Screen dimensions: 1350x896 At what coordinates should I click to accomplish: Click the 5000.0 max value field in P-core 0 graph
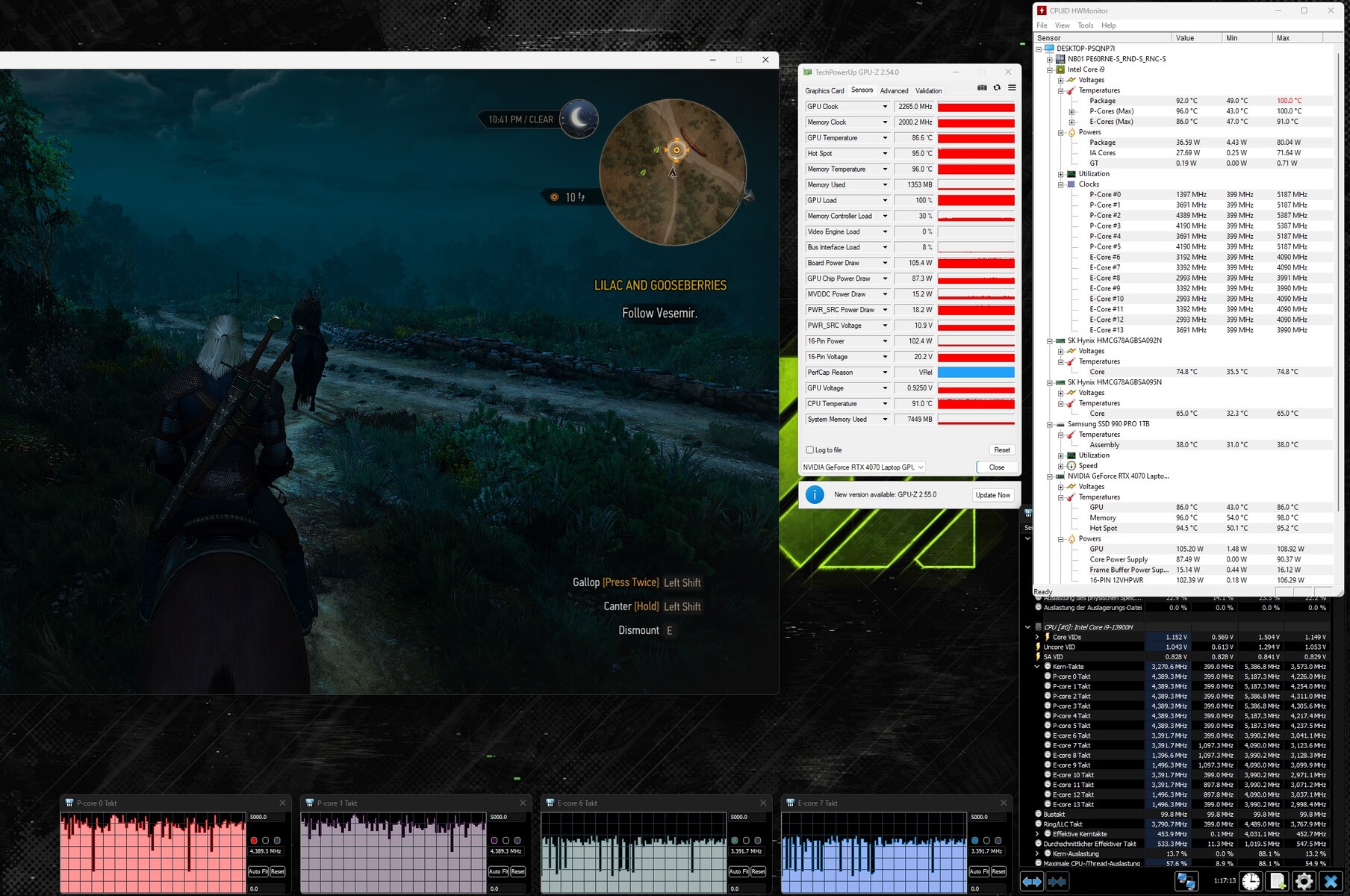[x=266, y=818]
